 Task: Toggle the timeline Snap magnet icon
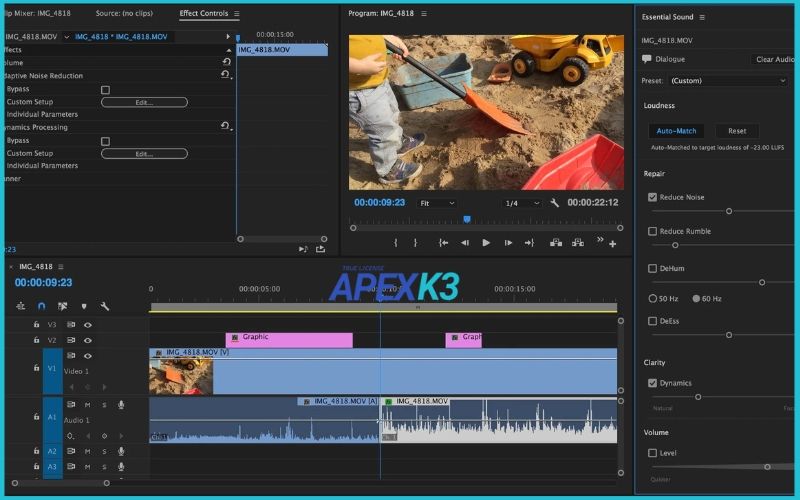click(x=41, y=306)
